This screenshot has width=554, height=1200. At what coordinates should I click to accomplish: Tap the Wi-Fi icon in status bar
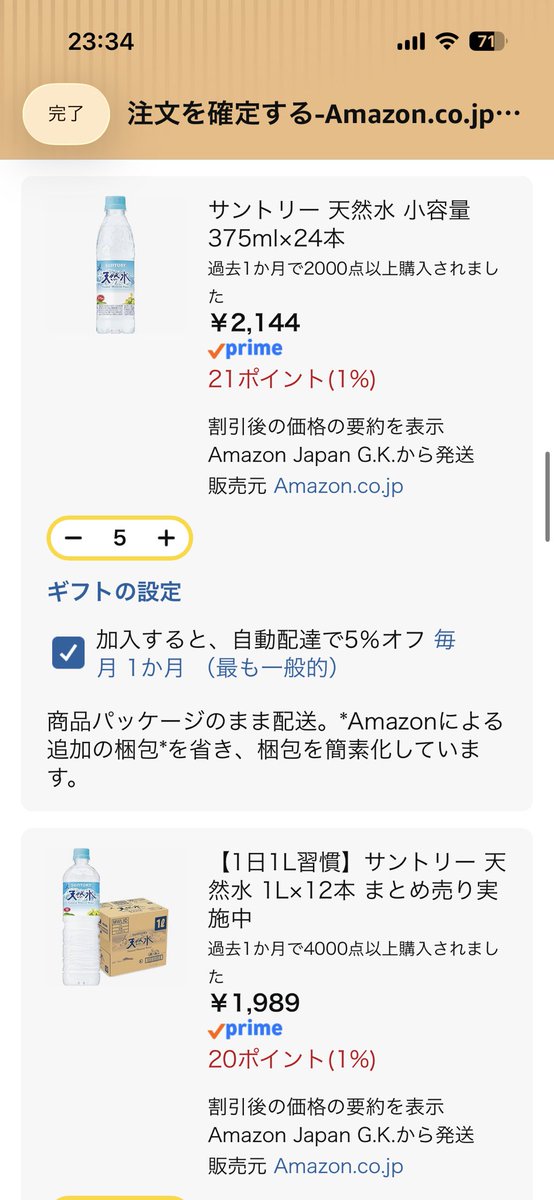tap(445, 42)
